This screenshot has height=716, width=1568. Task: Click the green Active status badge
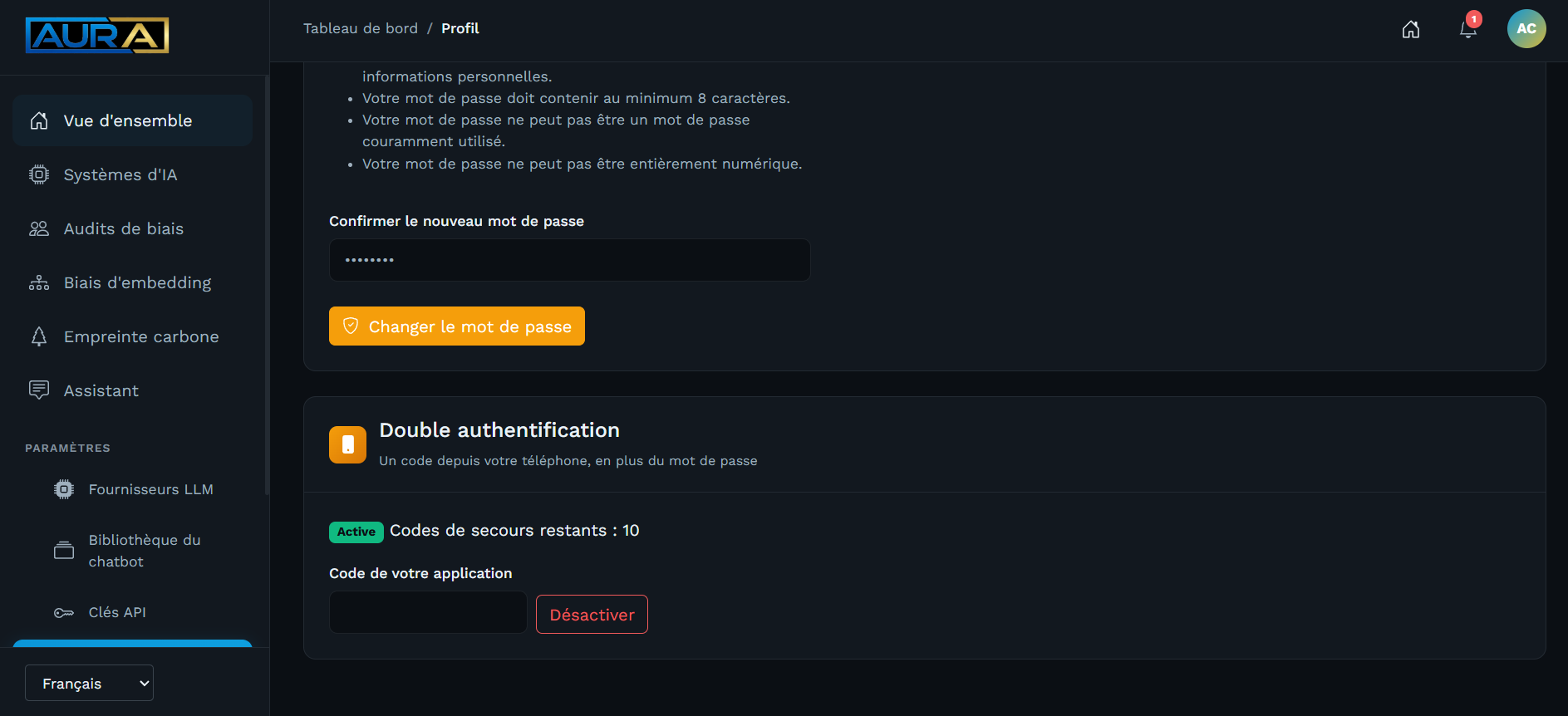point(356,532)
